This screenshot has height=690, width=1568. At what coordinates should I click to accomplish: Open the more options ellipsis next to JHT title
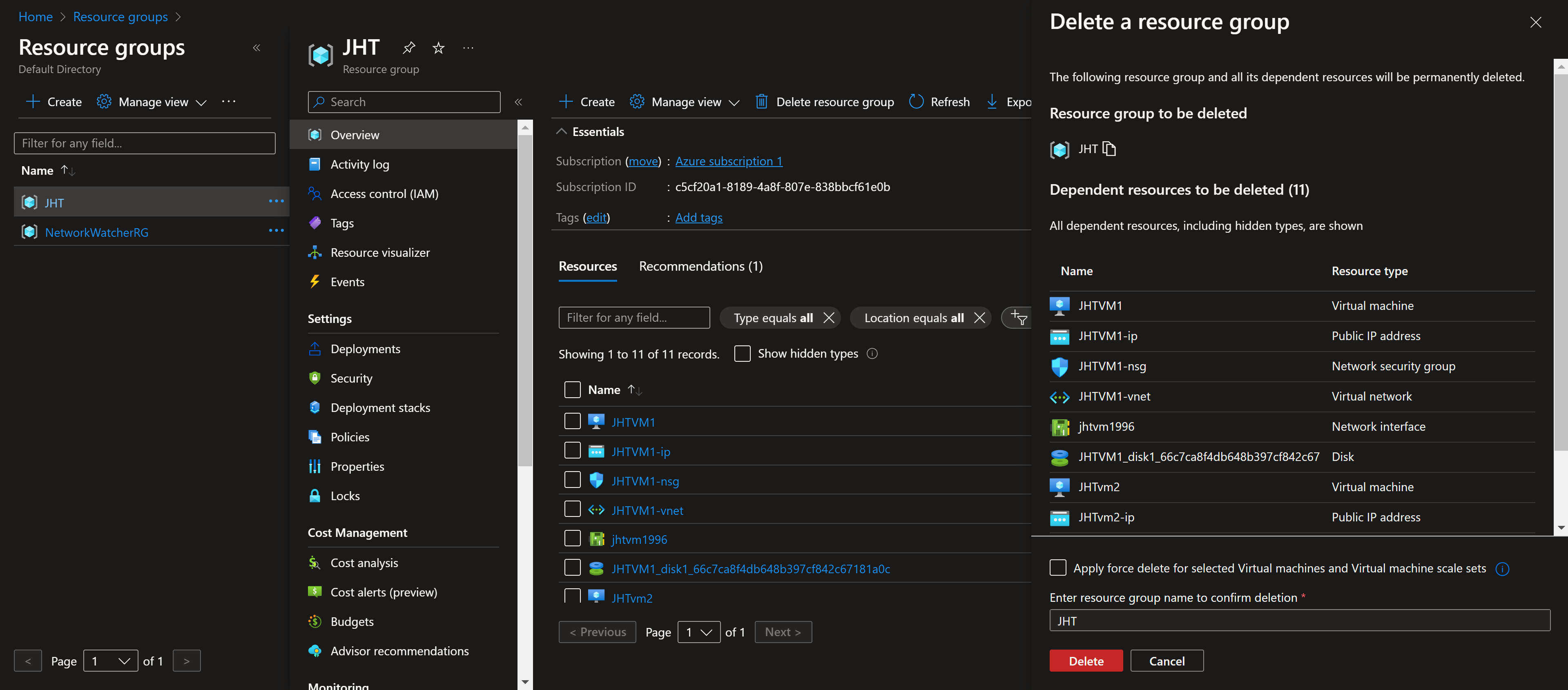pyautogui.click(x=468, y=47)
